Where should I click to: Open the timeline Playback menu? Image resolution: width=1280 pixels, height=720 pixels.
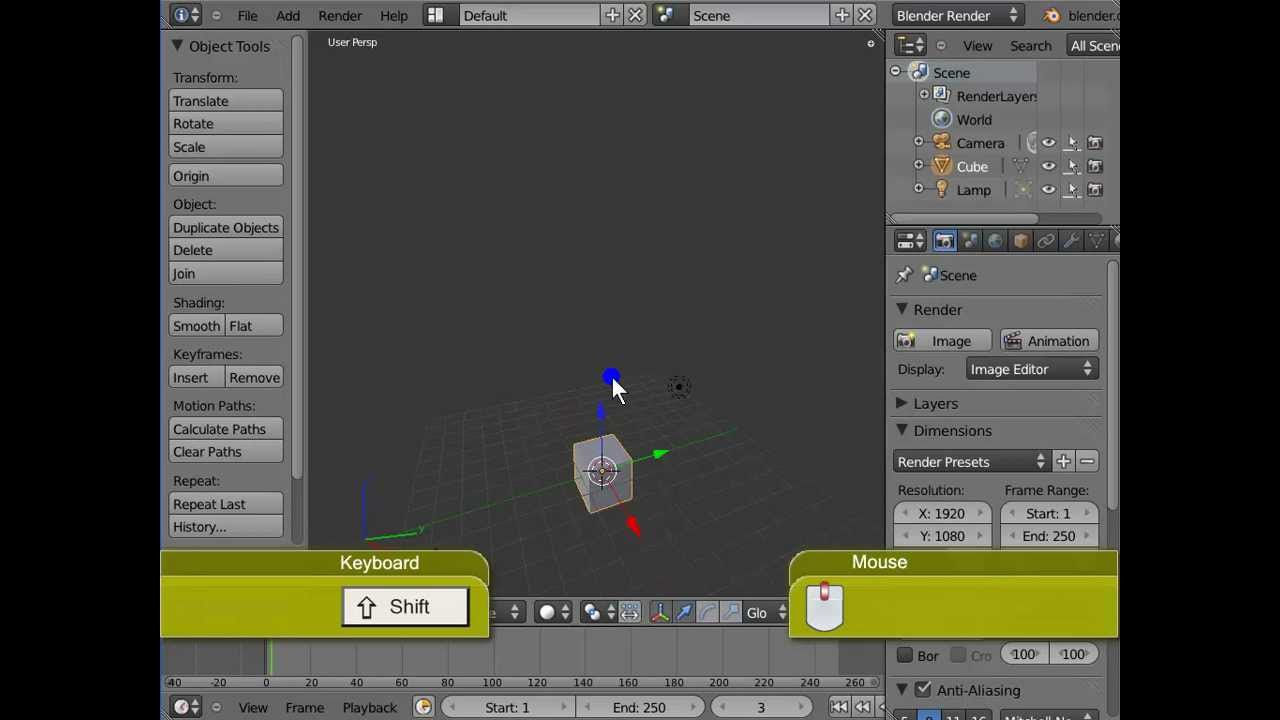[370, 707]
